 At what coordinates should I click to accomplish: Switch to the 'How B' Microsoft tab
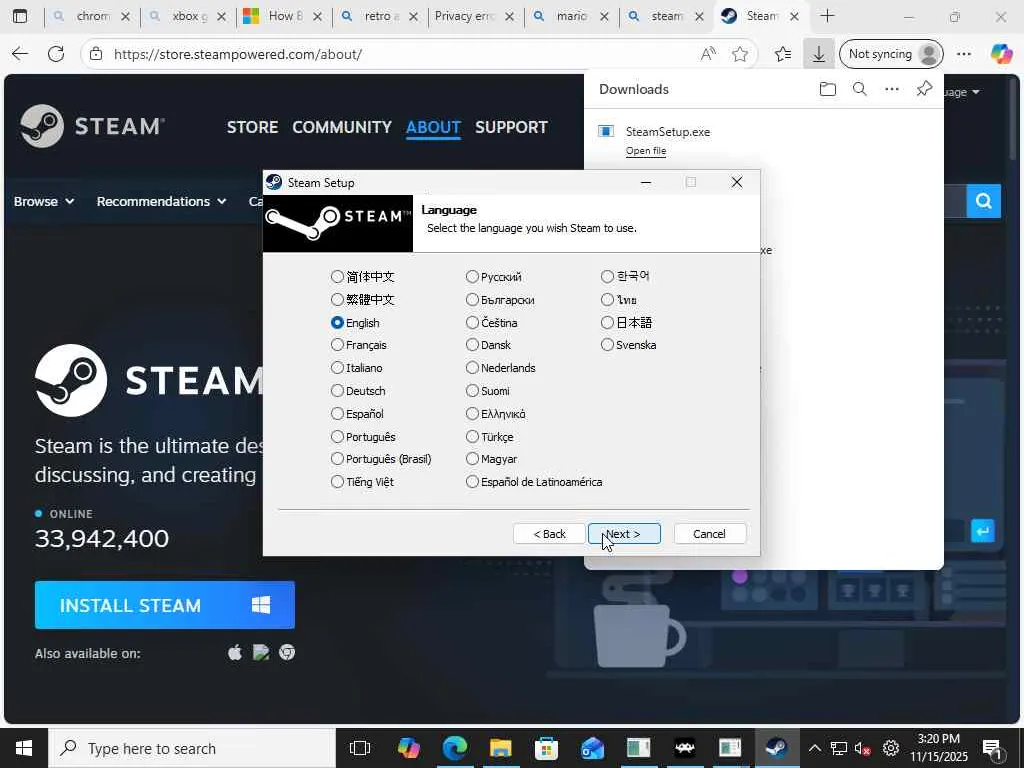(x=281, y=16)
